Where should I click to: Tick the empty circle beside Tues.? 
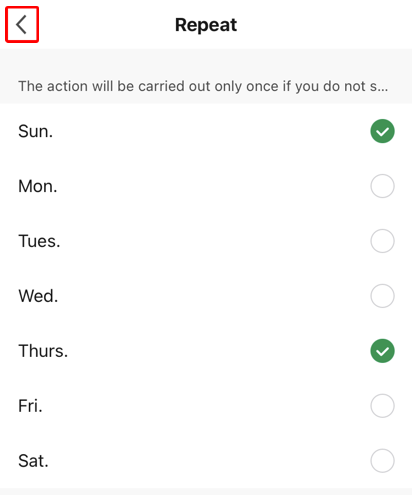point(382,241)
